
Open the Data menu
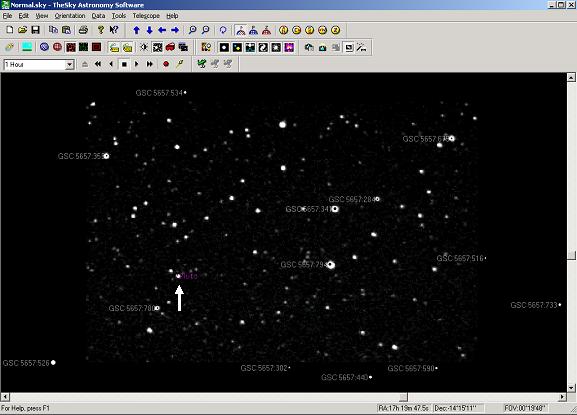point(98,16)
